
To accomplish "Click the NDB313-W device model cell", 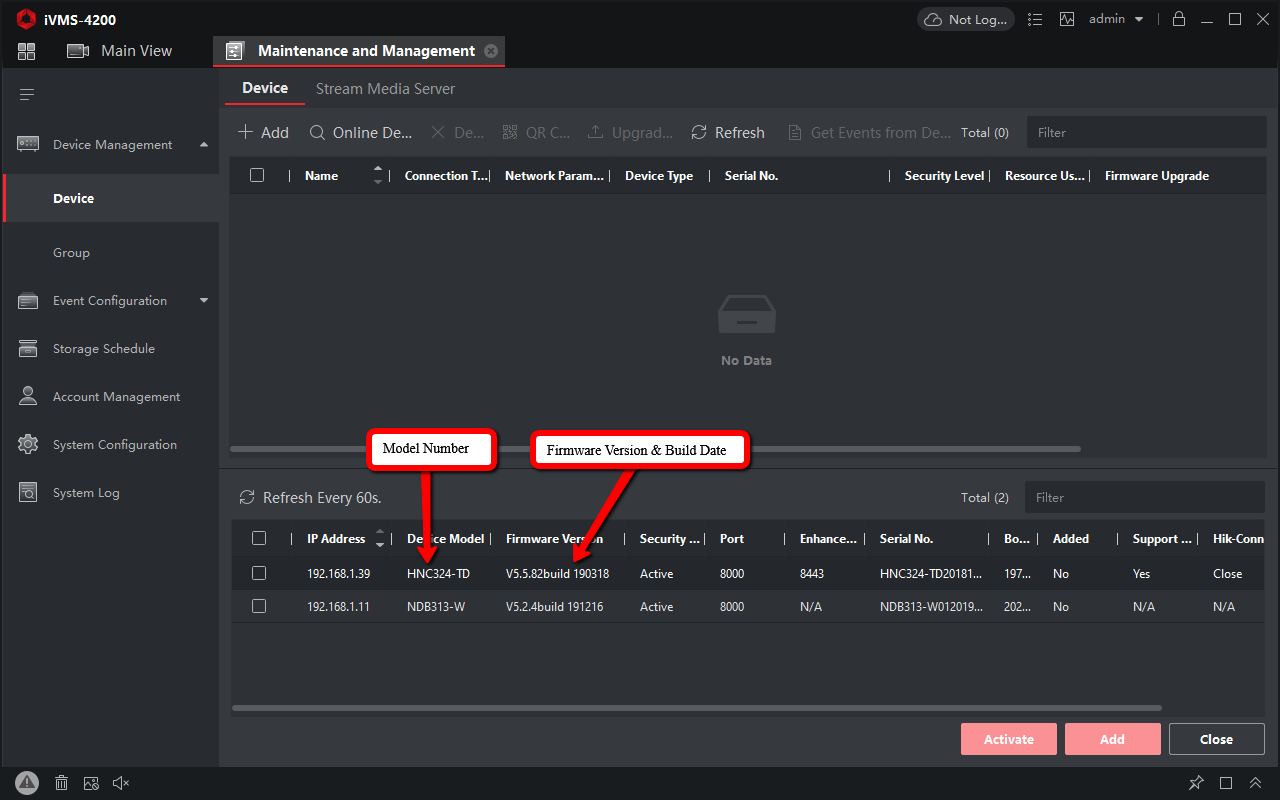I will point(436,607).
